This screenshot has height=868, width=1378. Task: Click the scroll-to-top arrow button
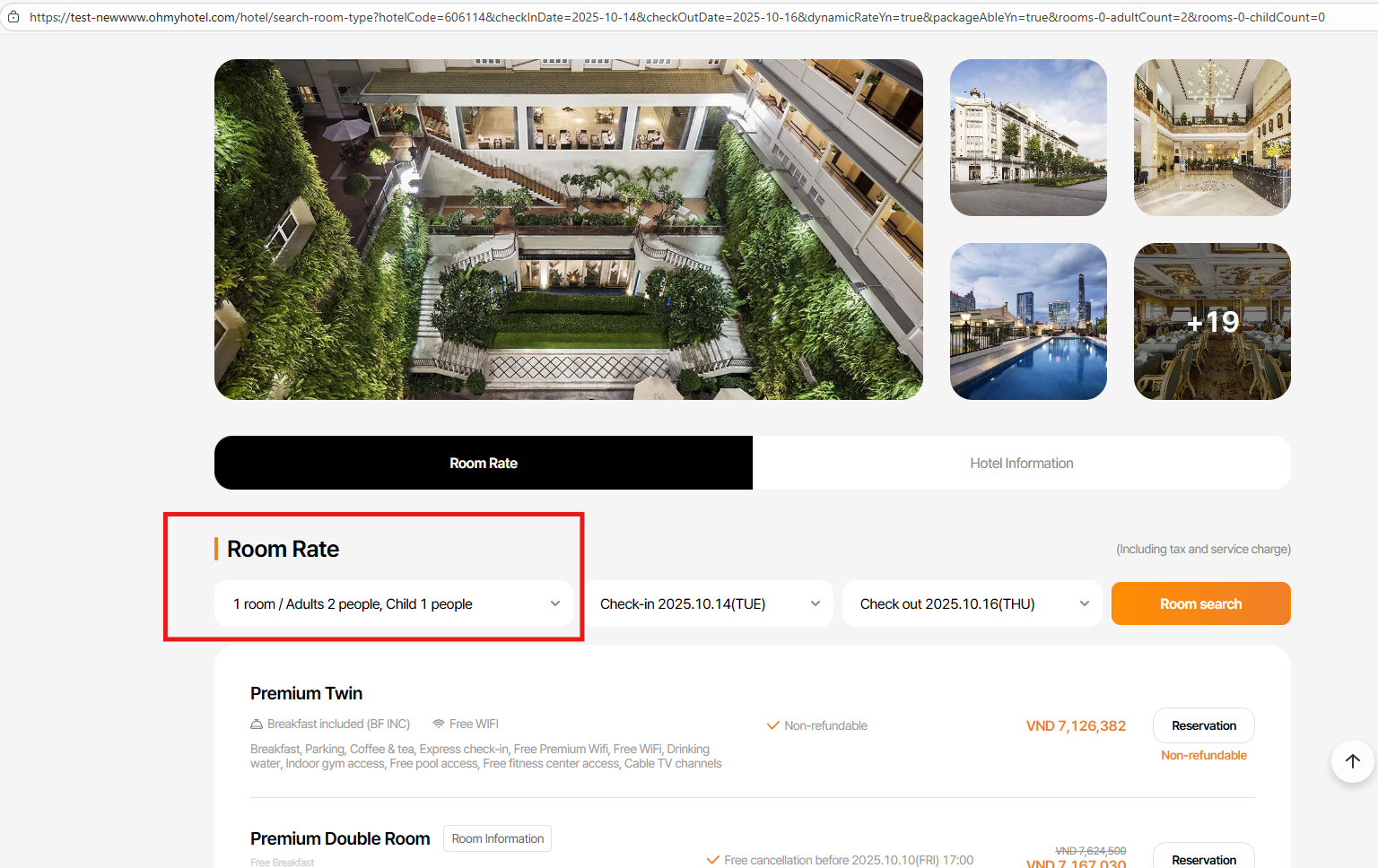[x=1353, y=761]
